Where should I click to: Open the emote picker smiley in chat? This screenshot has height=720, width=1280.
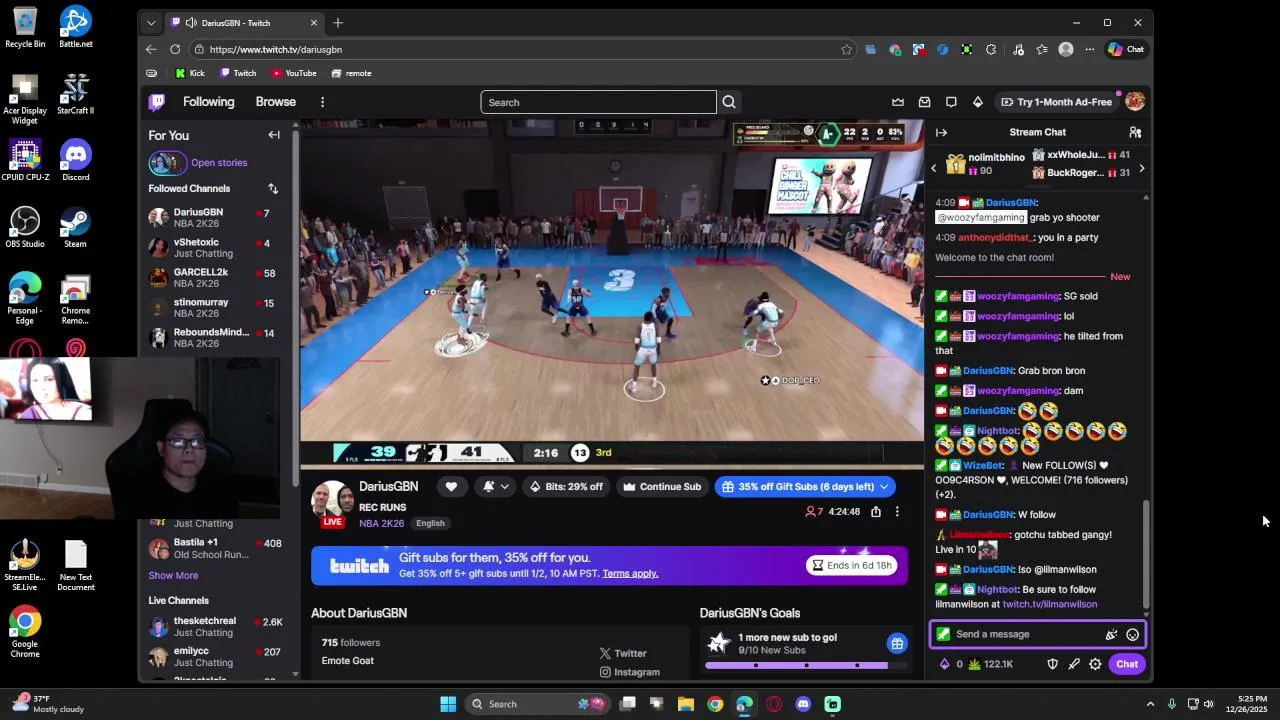[x=1132, y=634]
